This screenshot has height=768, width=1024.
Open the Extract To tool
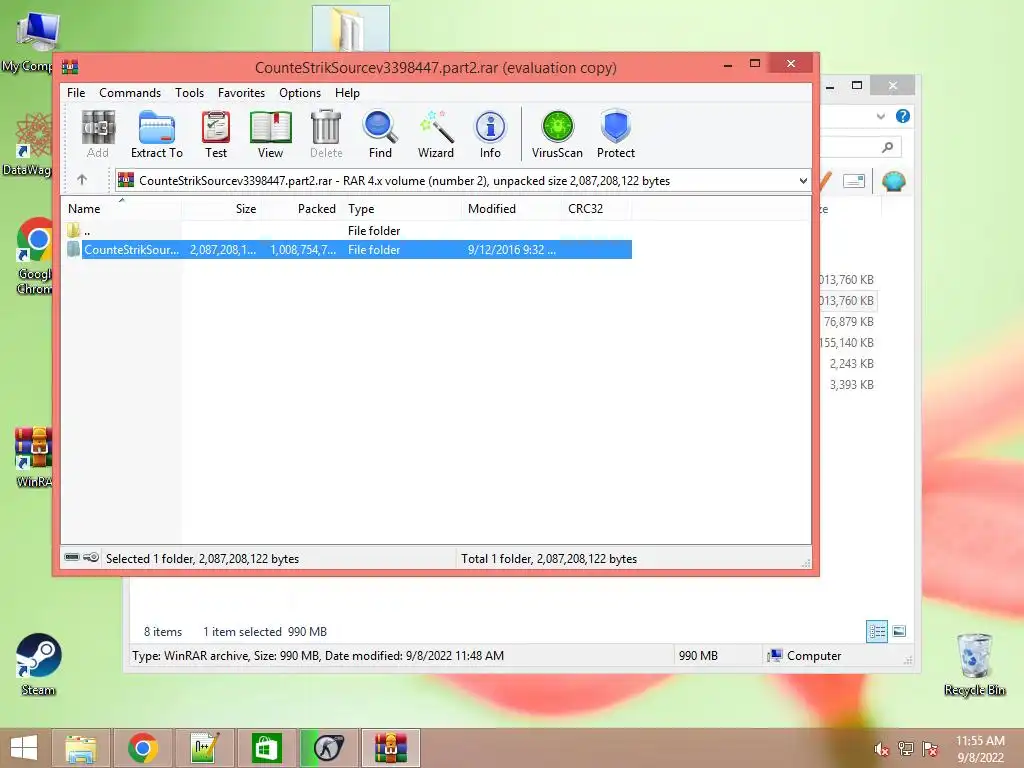[x=157, y=134]
